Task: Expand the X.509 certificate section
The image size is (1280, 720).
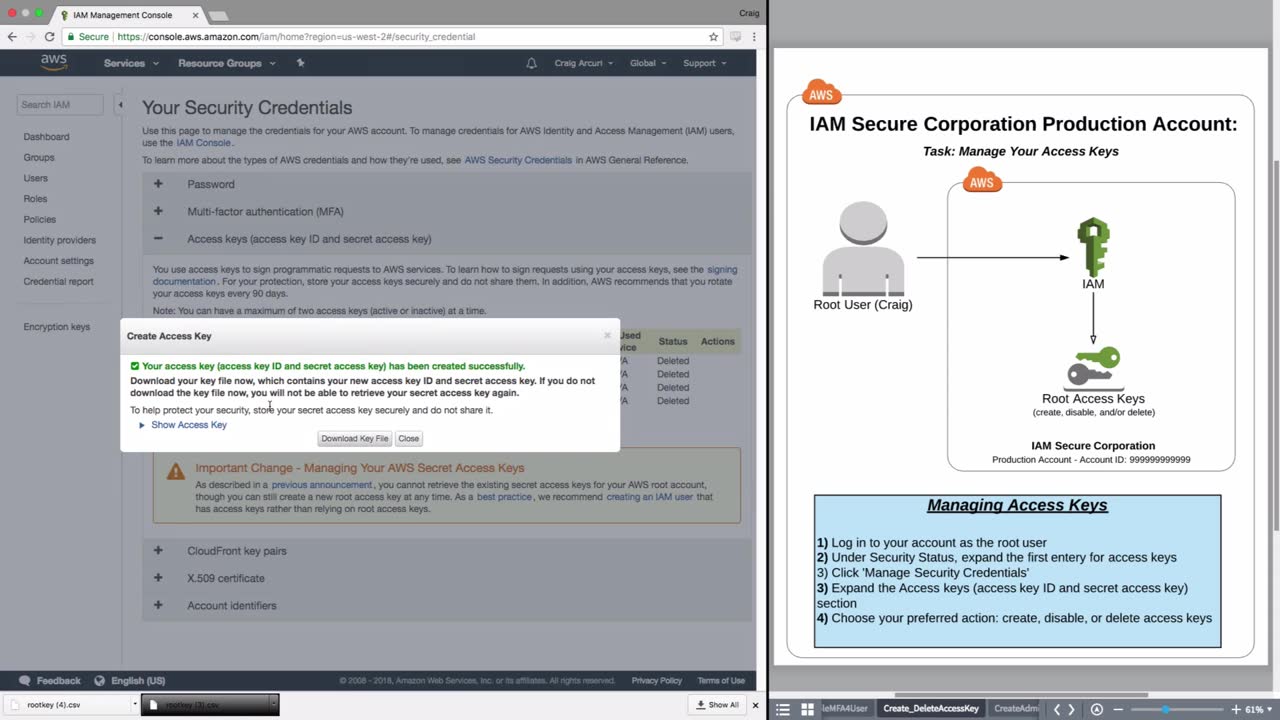Action: click(158, 578)
